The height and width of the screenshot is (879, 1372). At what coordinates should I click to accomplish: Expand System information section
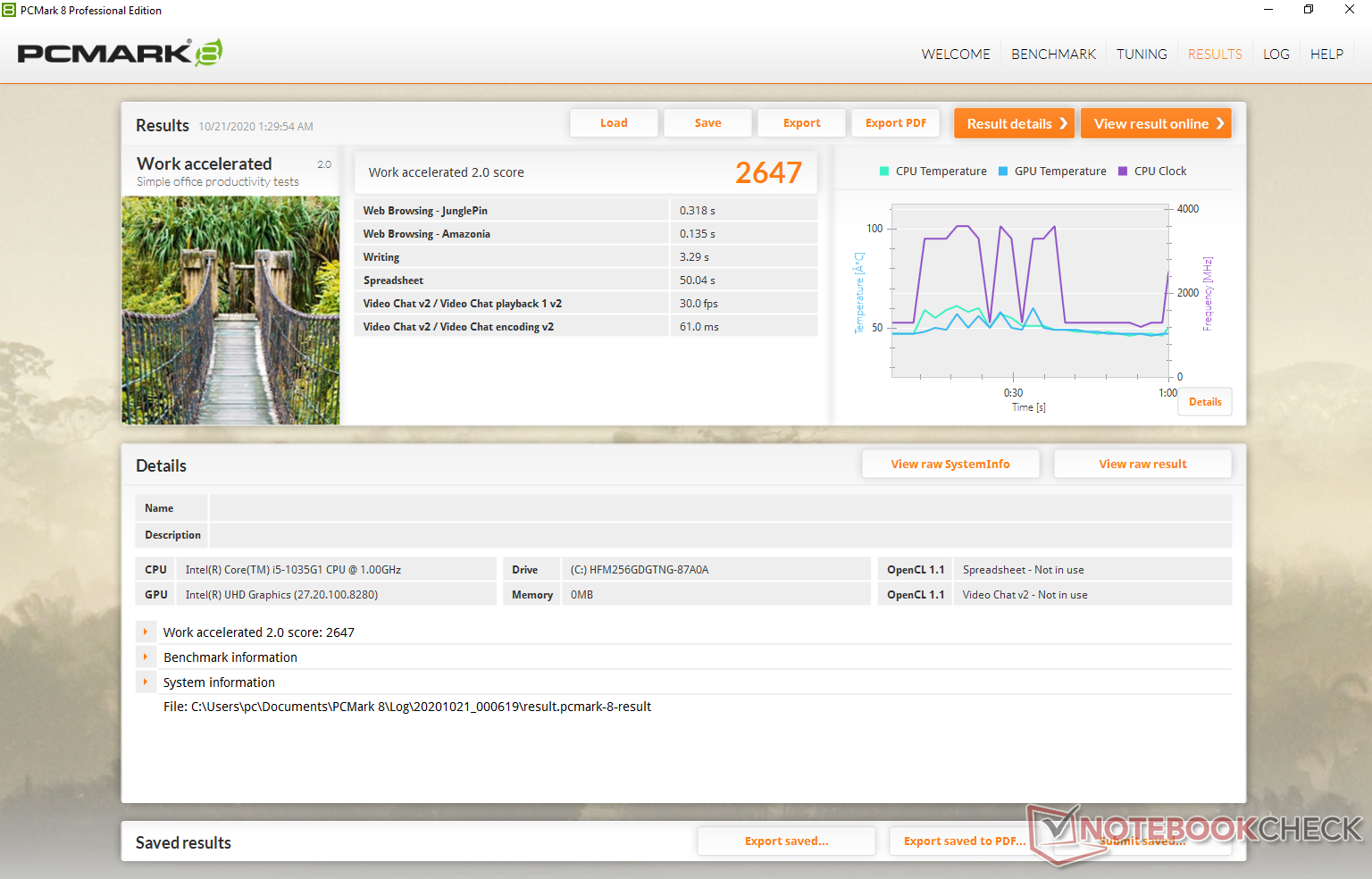pyautogui.click(x=145, y=682)
